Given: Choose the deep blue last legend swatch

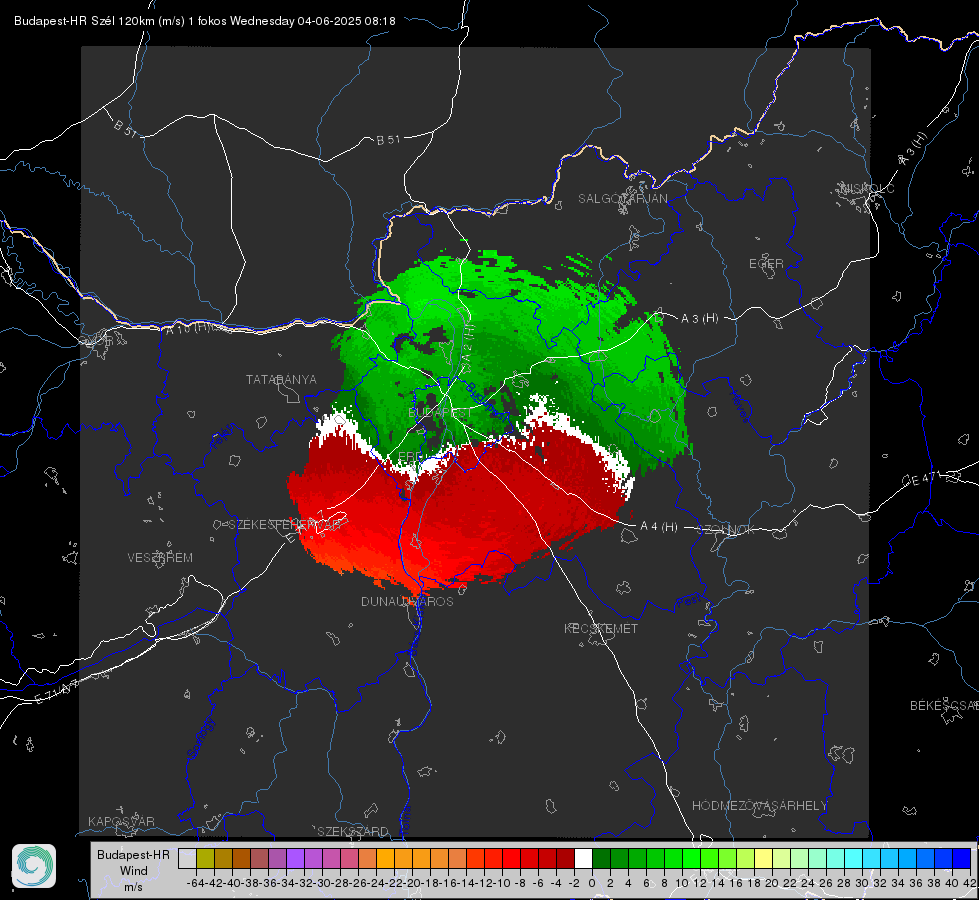Looking at the screenshot, I should click(962, 858).
